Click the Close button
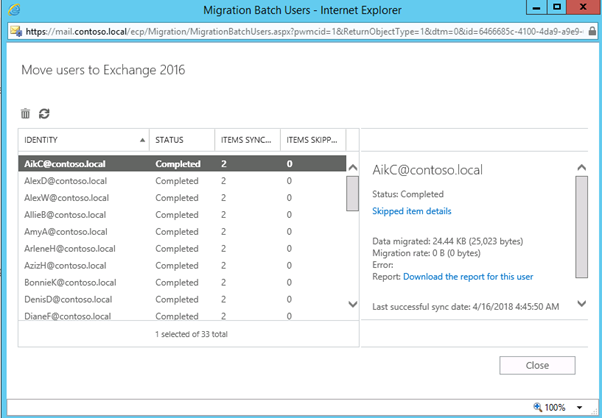602x418 pixels. click(x=537, y=365)
